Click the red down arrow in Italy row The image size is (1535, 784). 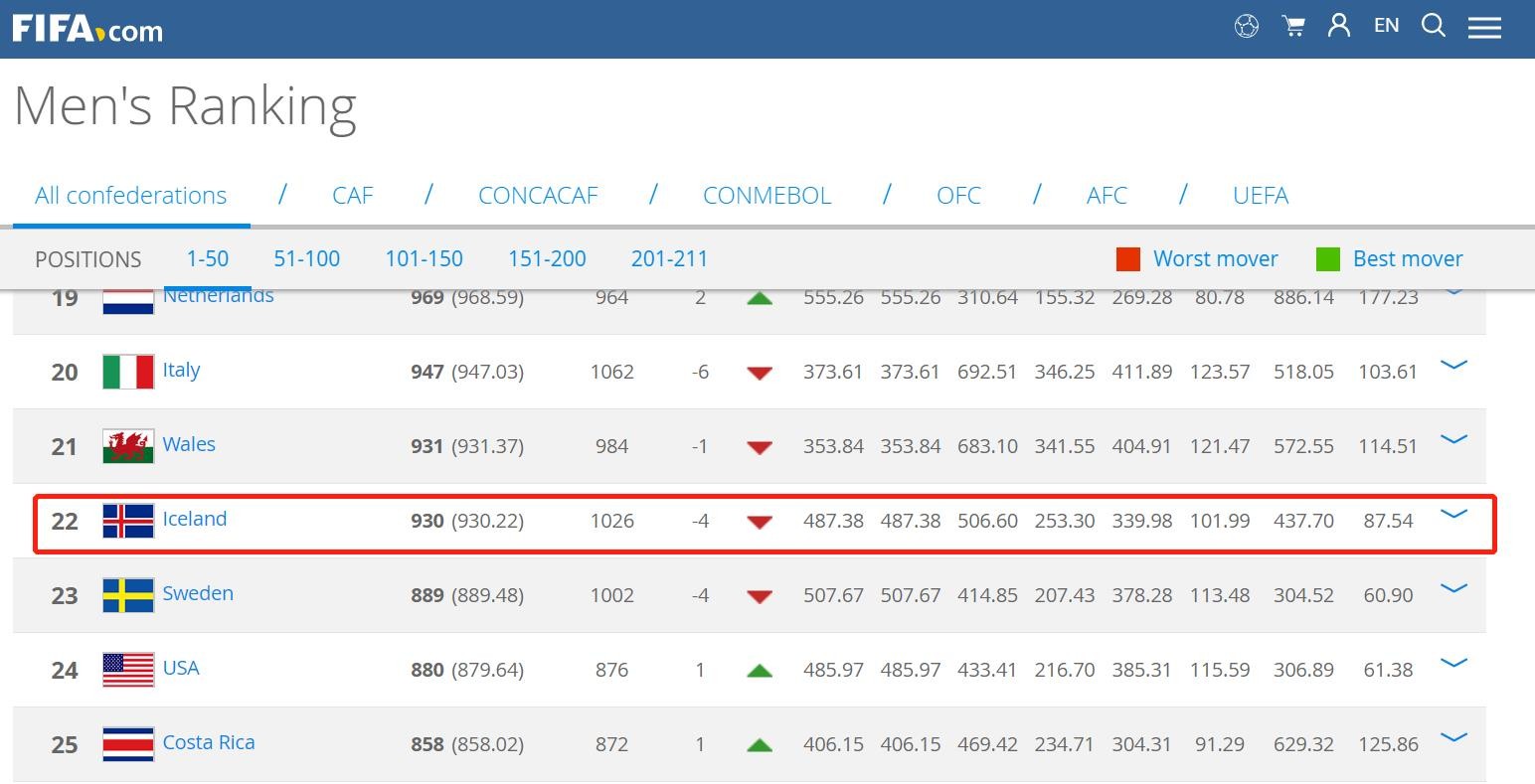click(x=760, y=374)
